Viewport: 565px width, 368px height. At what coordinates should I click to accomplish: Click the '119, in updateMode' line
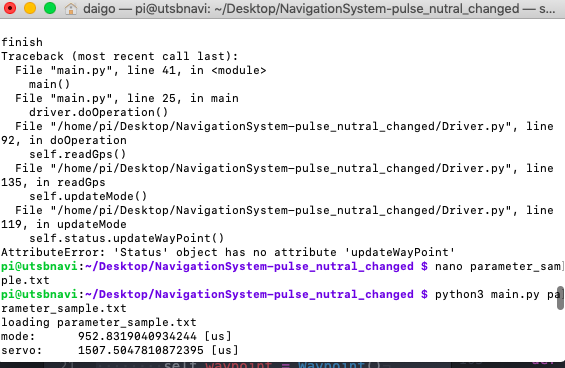coord(64,225)
